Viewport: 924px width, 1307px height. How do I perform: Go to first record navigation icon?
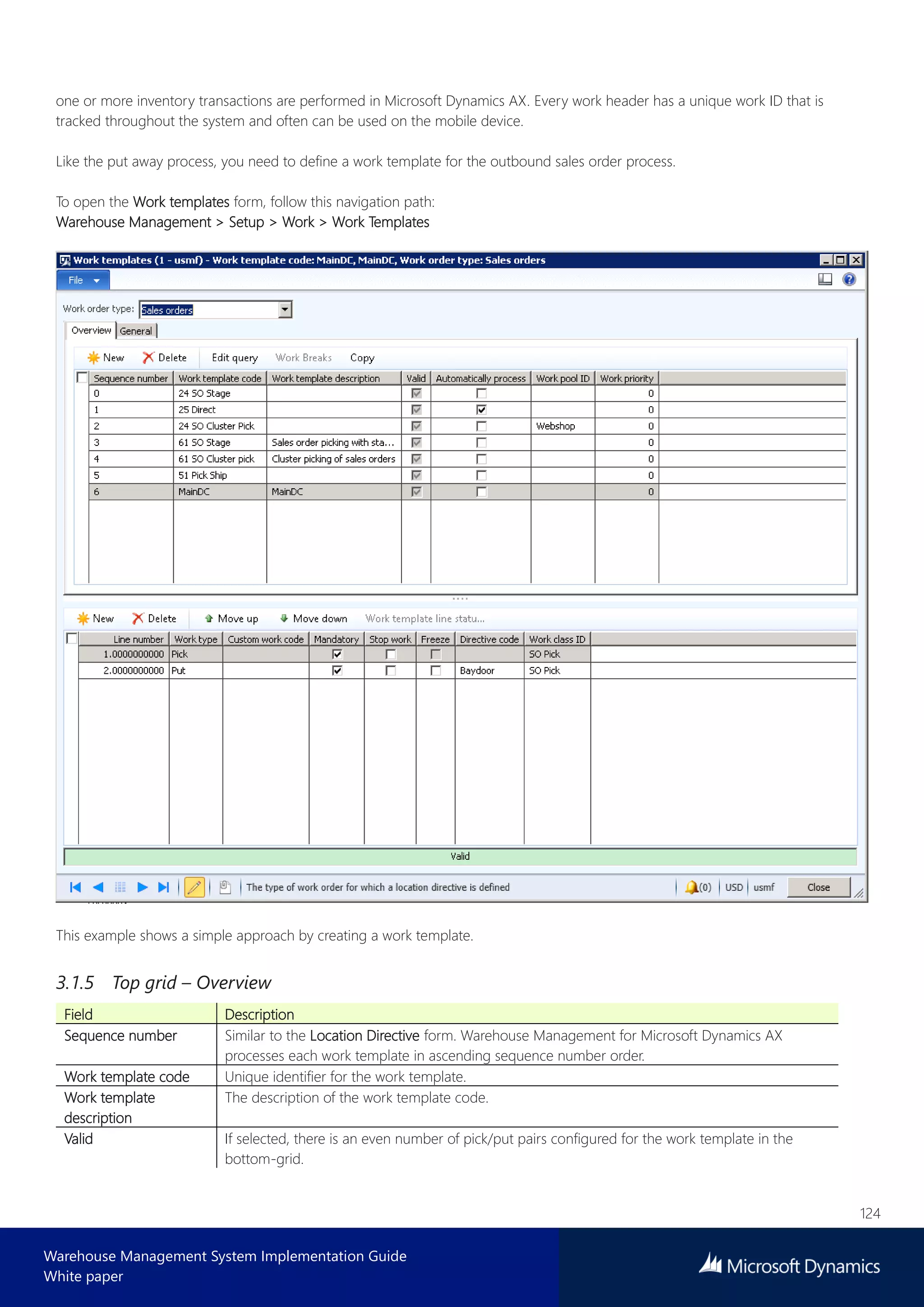click(x=75, y=887)
